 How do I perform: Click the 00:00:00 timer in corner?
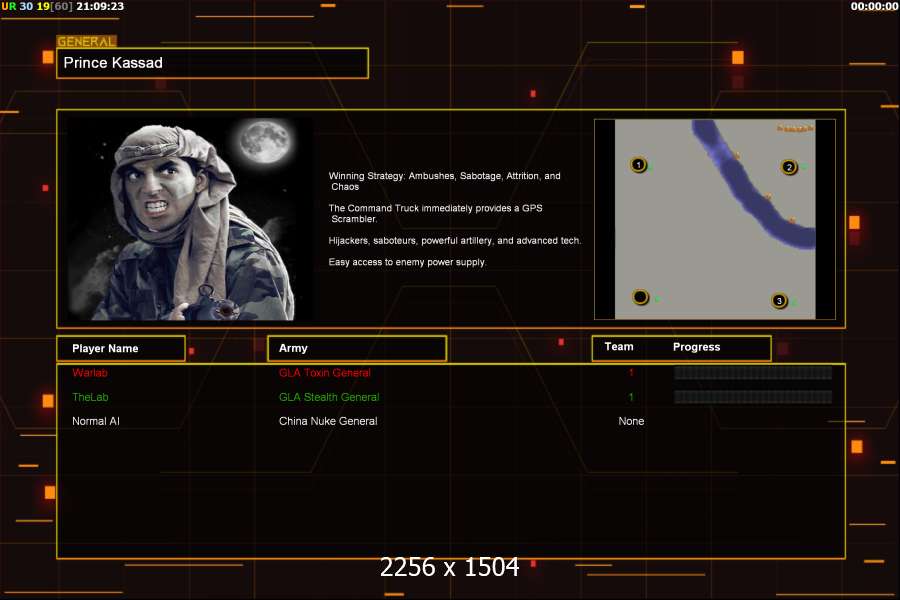[874, 6]
